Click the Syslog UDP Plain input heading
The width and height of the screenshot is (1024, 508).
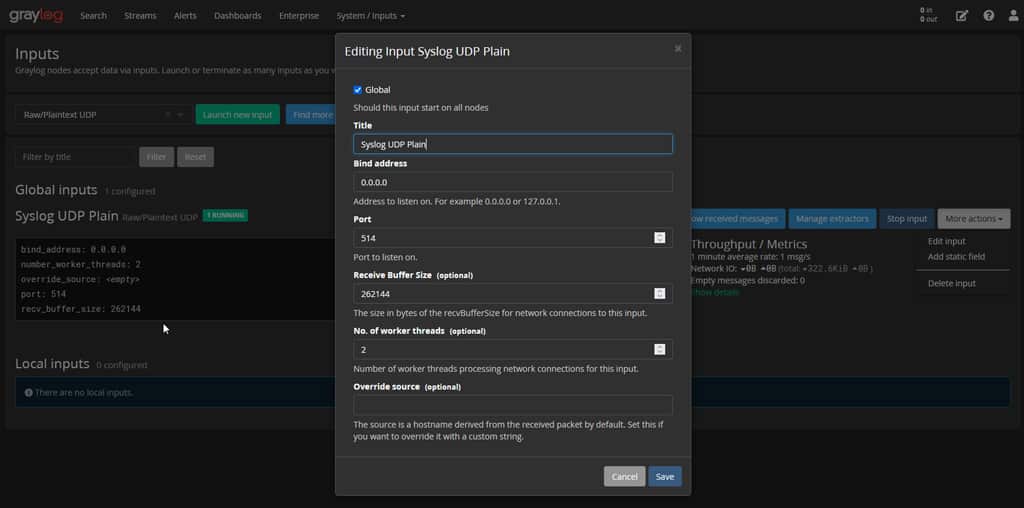pos(67,216)
